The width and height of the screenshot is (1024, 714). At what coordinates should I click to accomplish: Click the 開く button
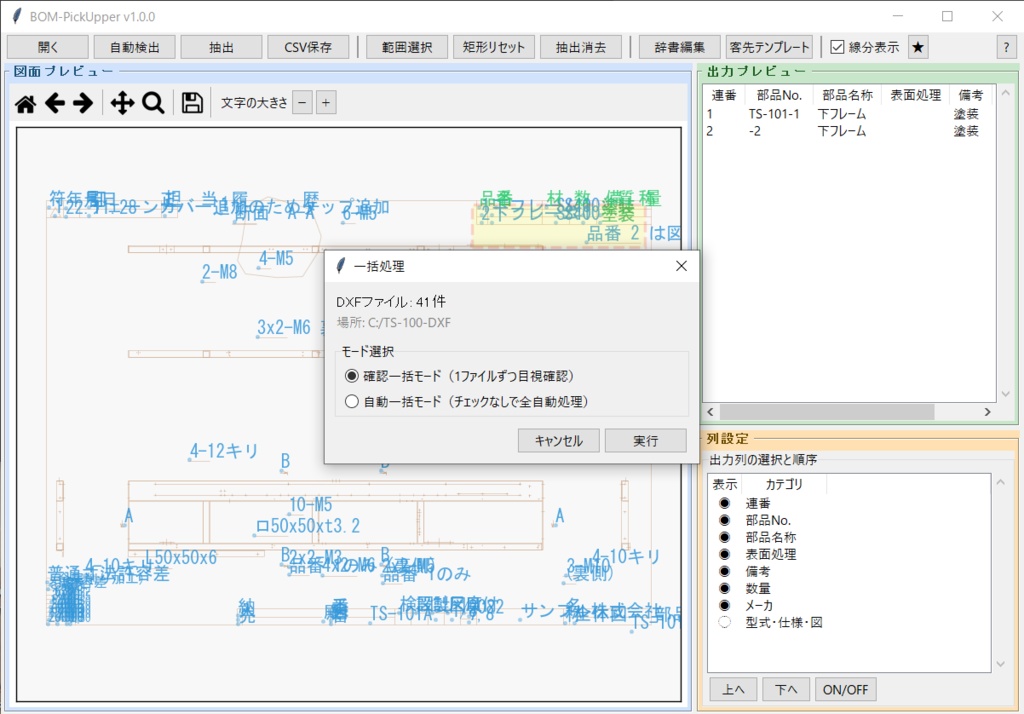[x=48, y=47]
